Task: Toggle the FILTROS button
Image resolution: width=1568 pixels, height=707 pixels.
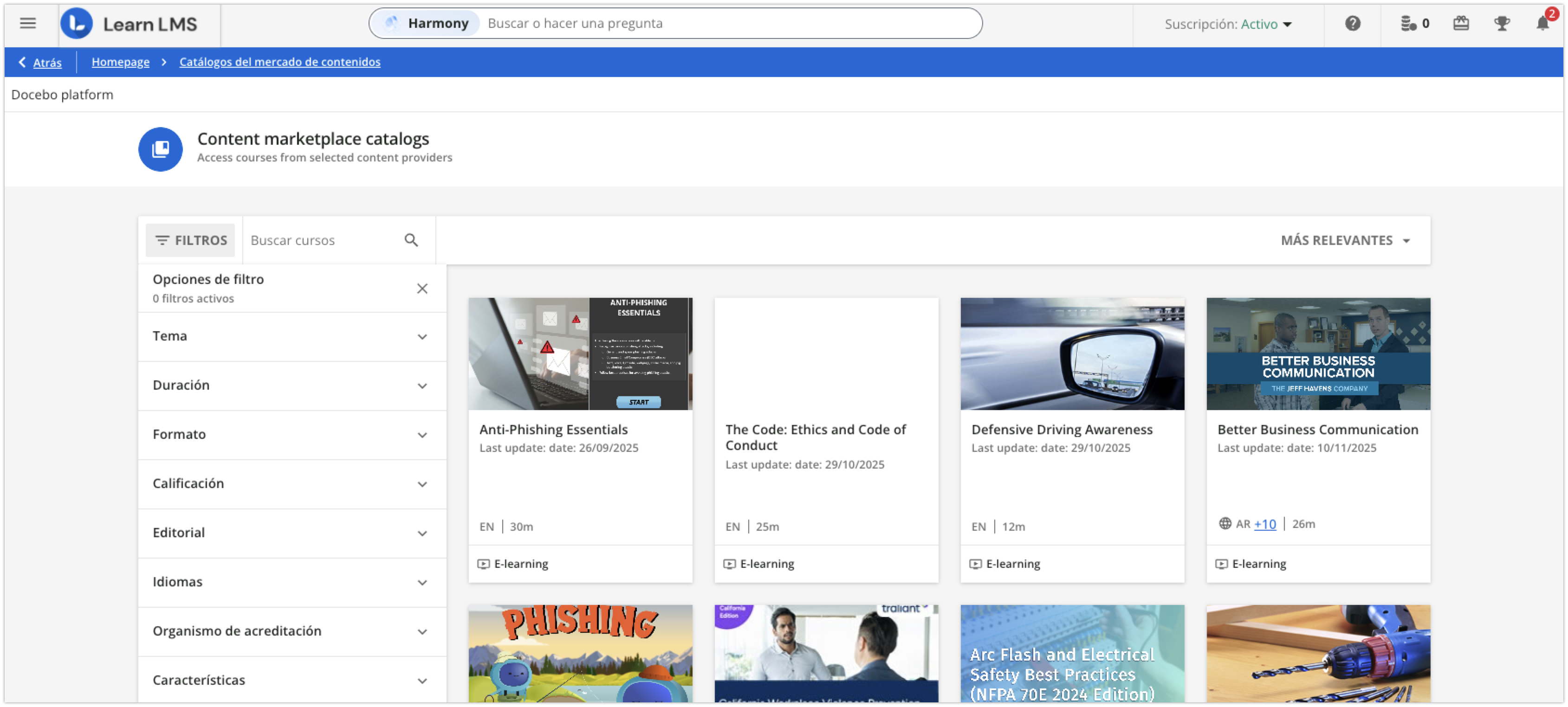Action: tap(190, 240)
